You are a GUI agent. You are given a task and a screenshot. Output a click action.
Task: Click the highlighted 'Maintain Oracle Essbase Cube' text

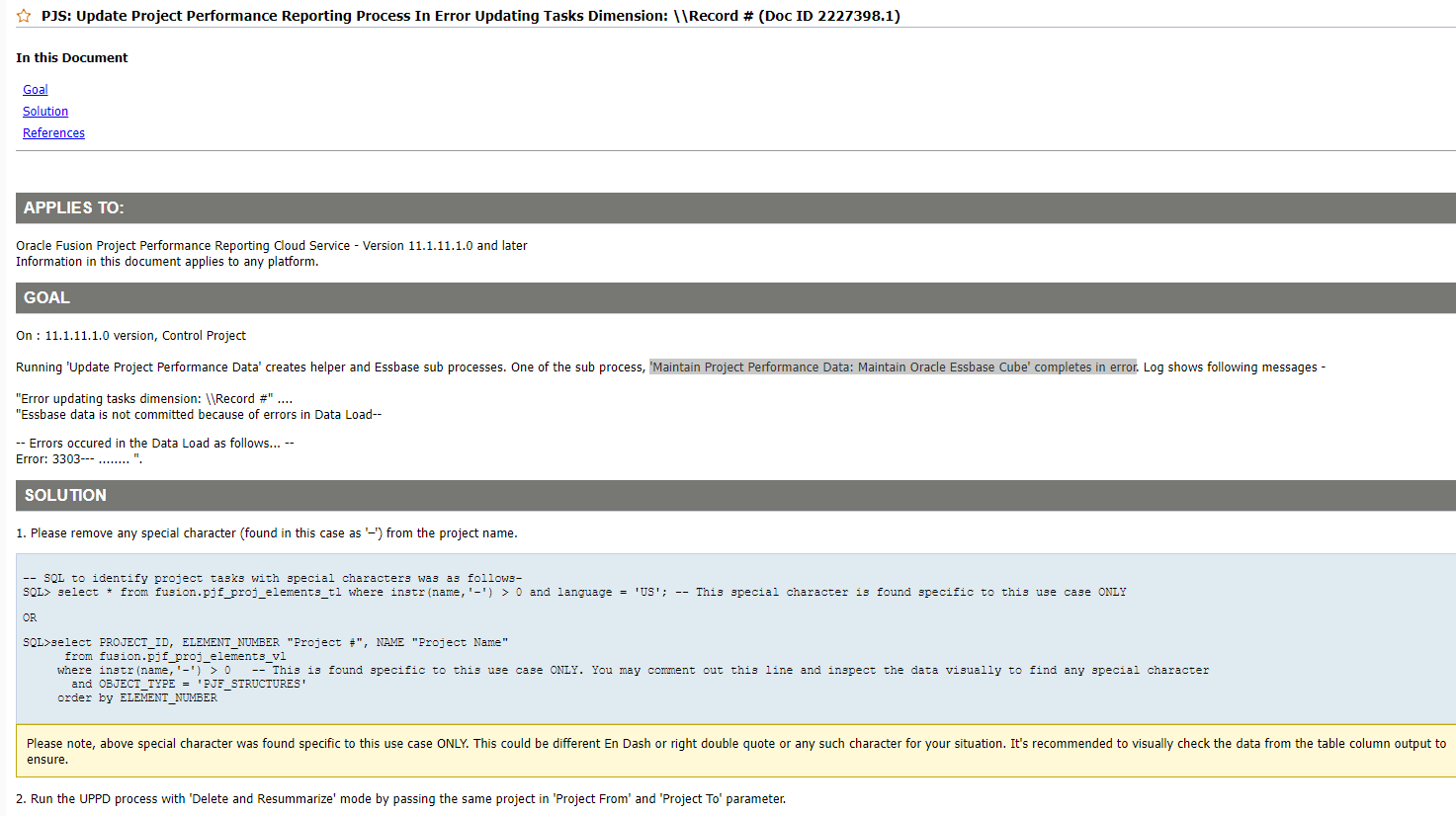pos(894,367)
